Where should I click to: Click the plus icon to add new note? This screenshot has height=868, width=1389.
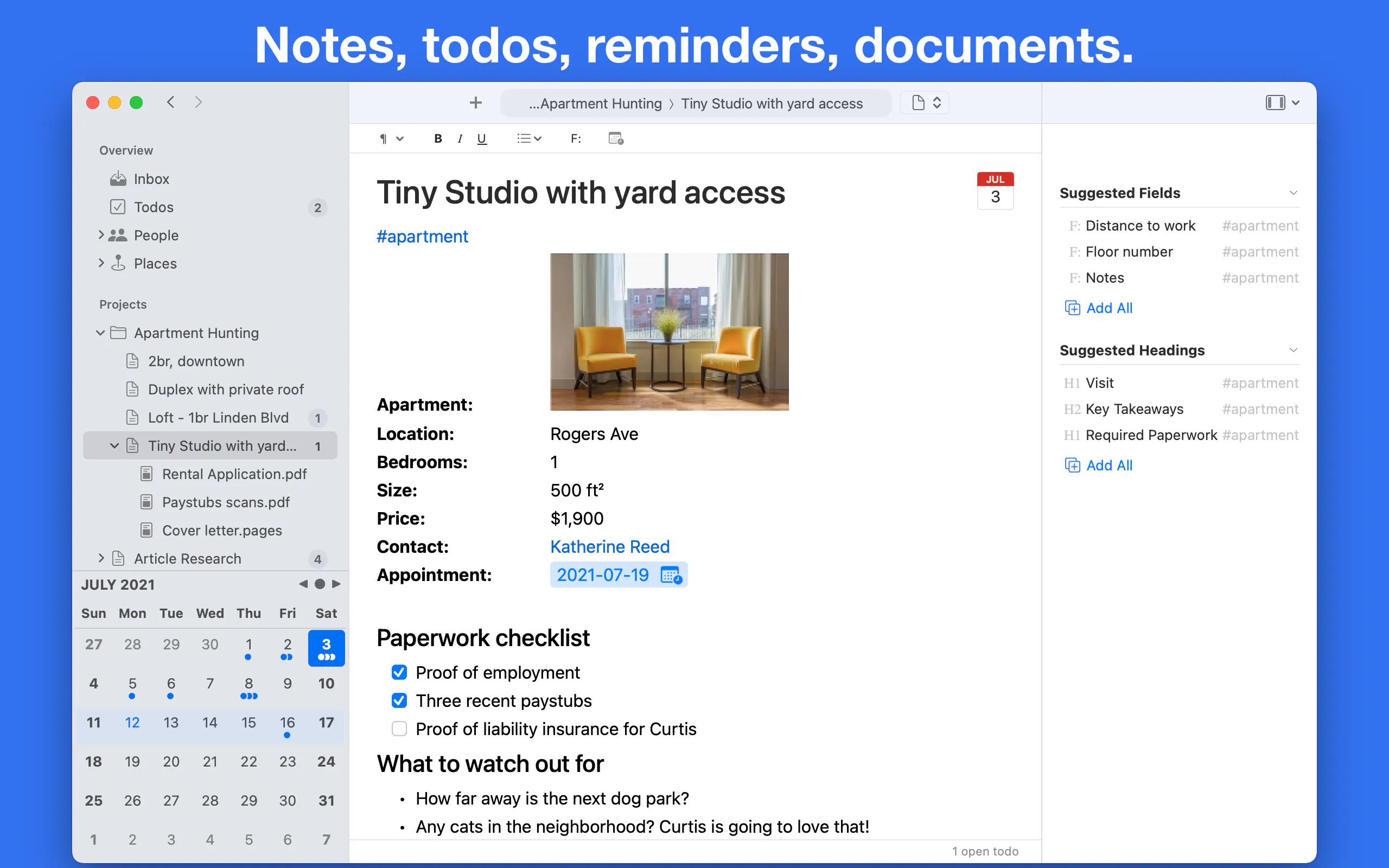click(475, 103)
